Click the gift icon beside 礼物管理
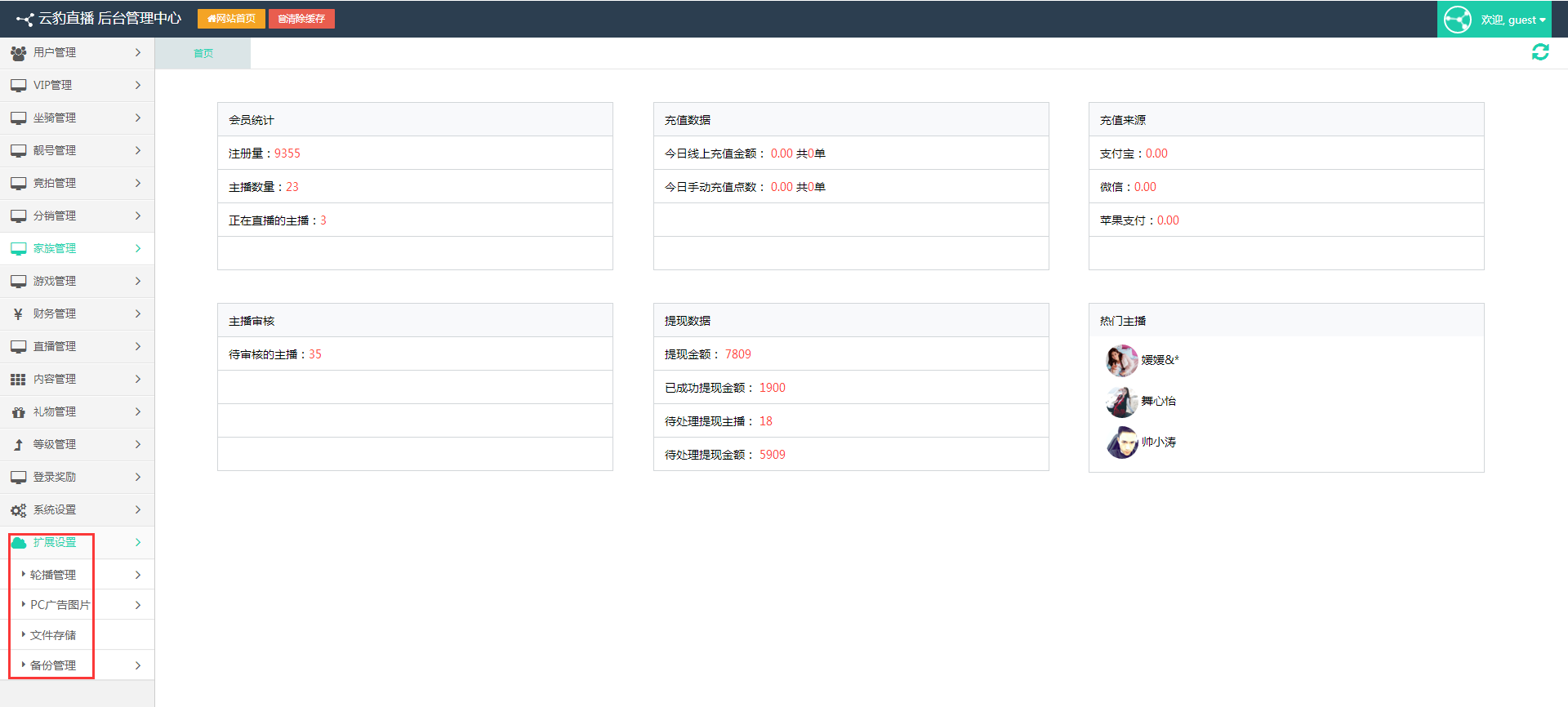 (18, 412)
